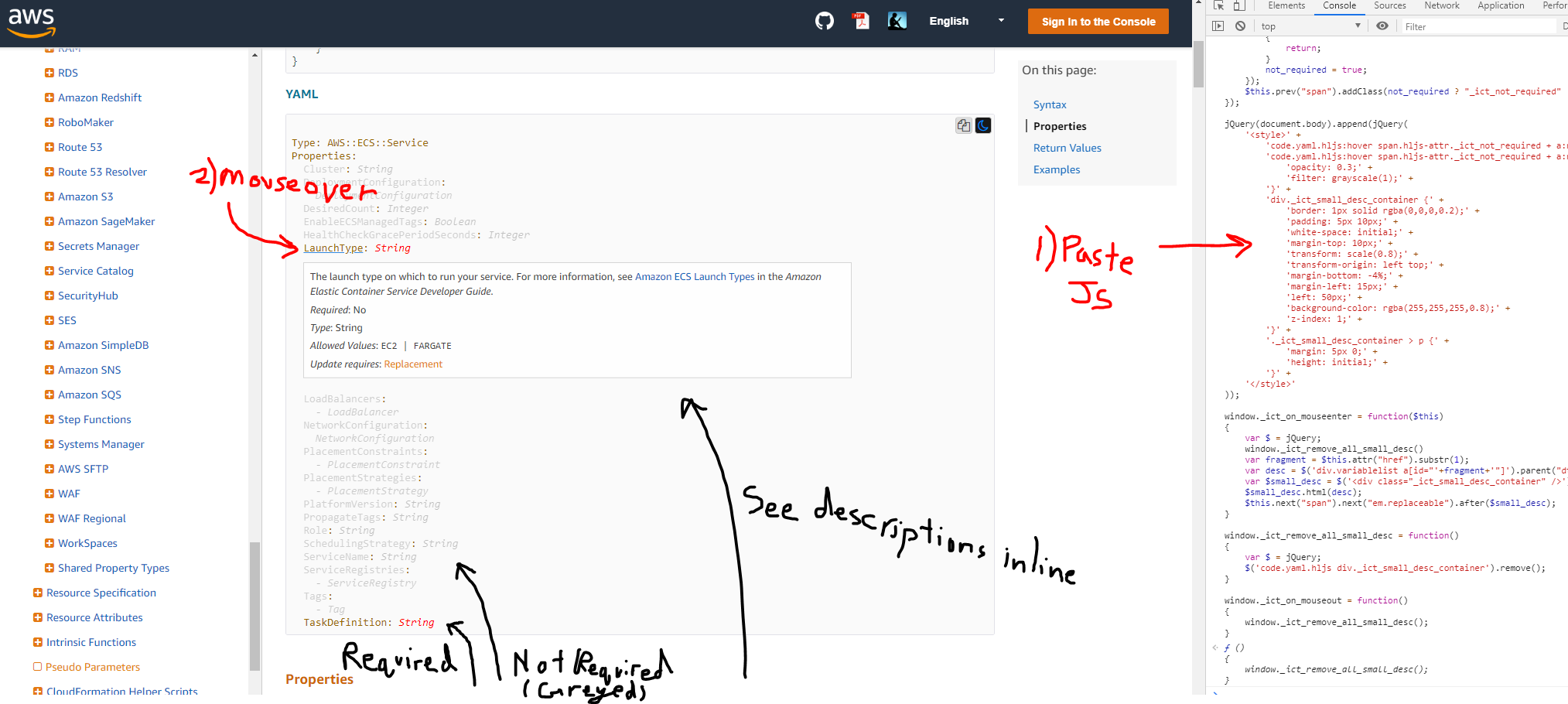The image size is (1568, 704).
Task: Expand Amazon S3 plus icon
Action: tap(50, 197)
